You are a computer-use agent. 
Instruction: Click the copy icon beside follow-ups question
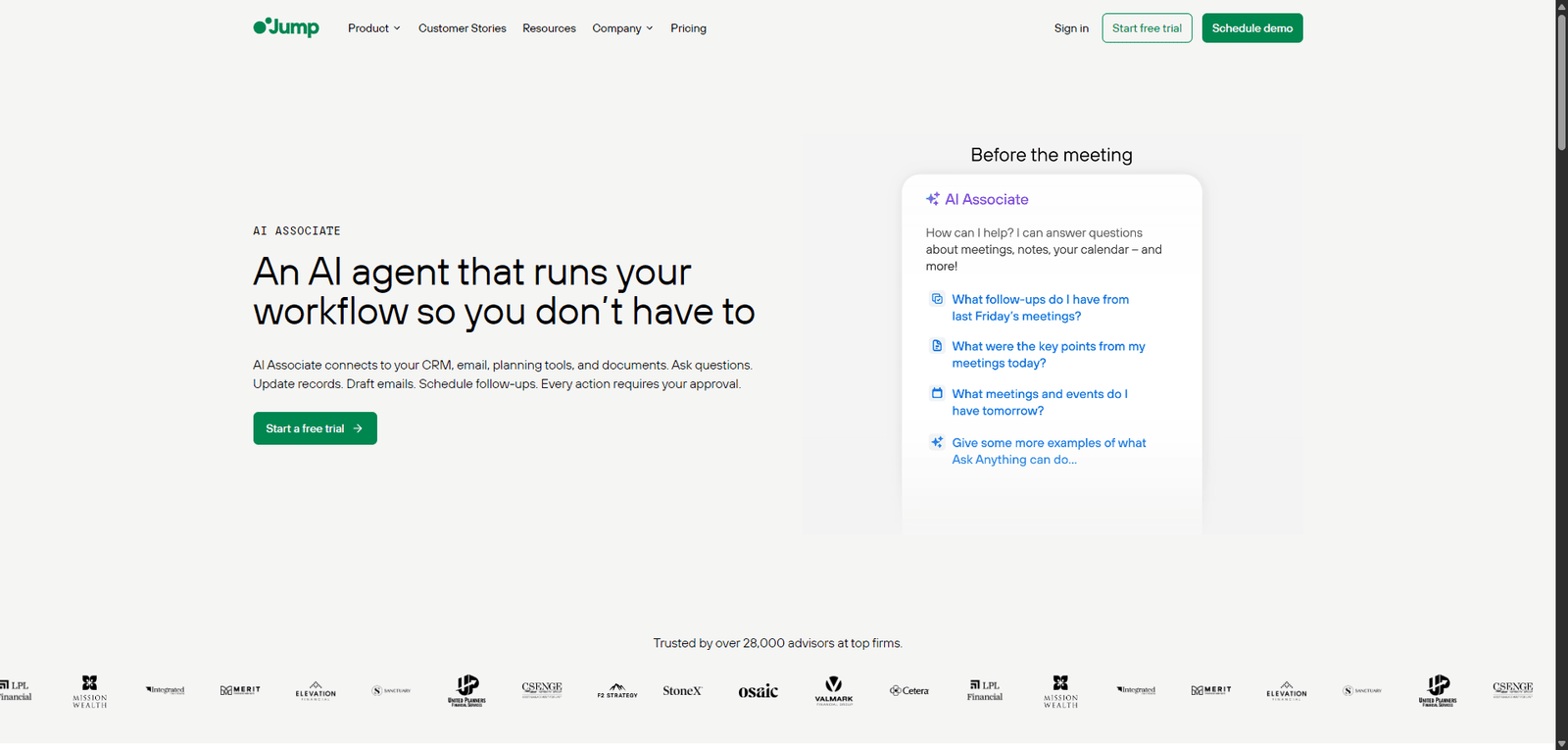tap(937, 299)
